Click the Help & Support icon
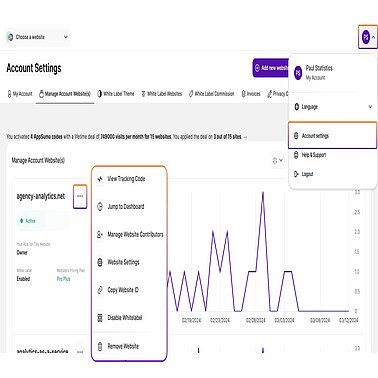Viewport: 378px width, 378px height. click(296, 155)
